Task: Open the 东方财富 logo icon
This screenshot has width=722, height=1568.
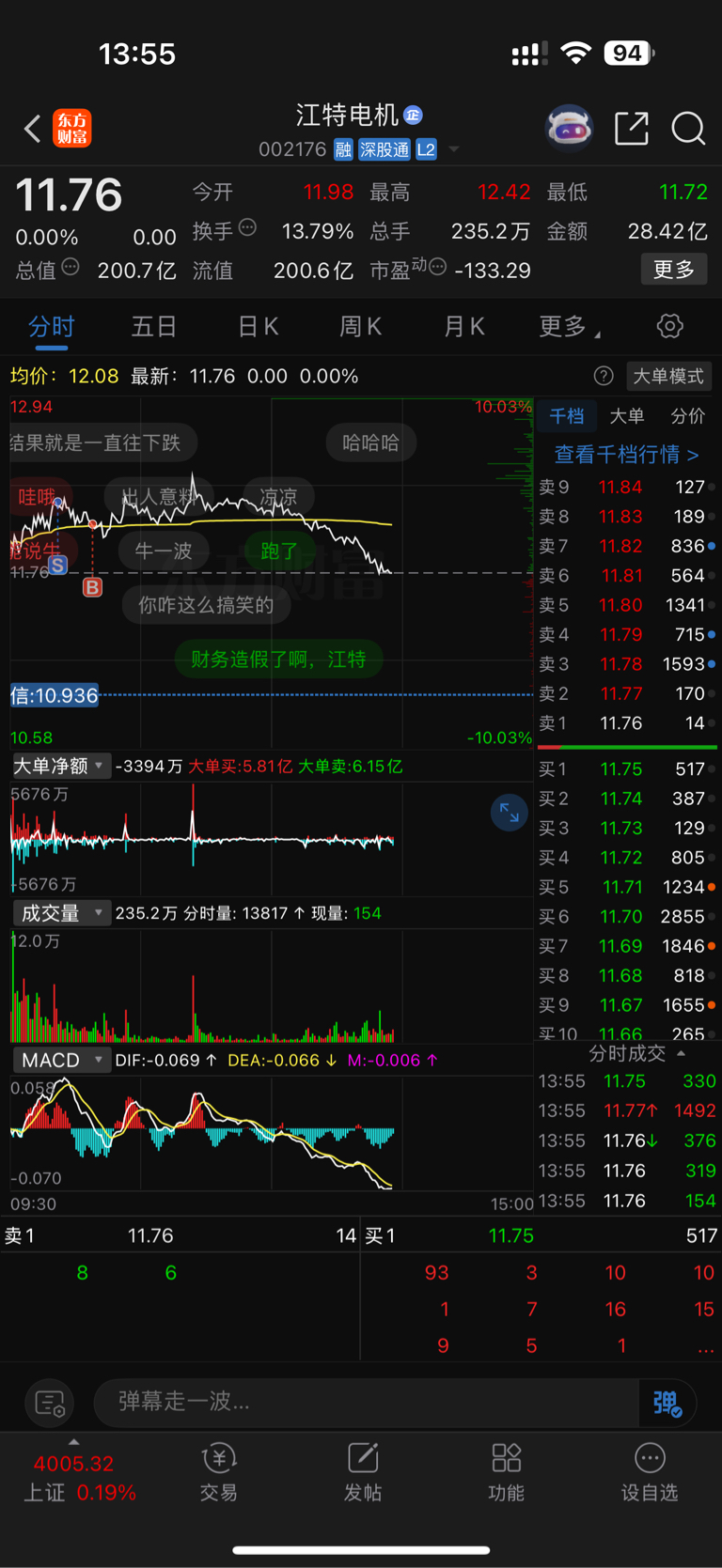Action: [72, 129]
